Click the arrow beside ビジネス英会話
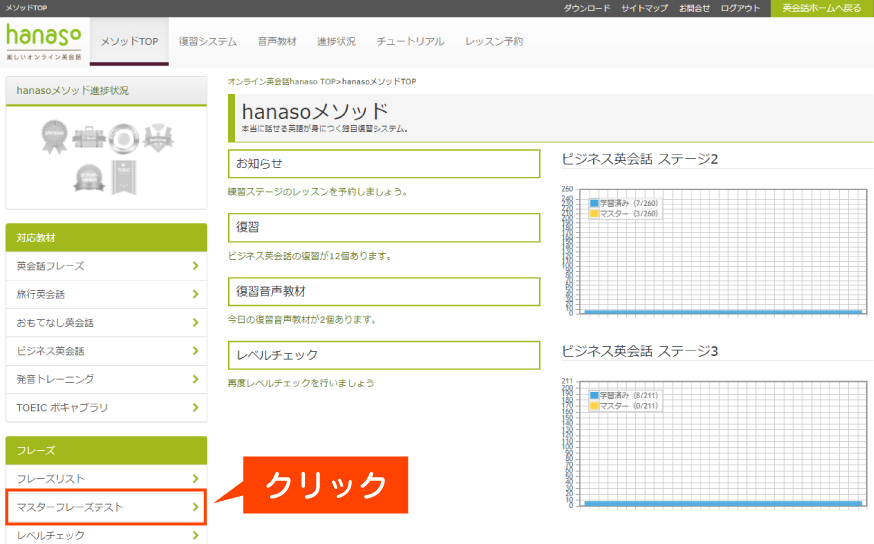Image resolution: width=874 pixels, height=544 pixels. click(x=195, y=351)
